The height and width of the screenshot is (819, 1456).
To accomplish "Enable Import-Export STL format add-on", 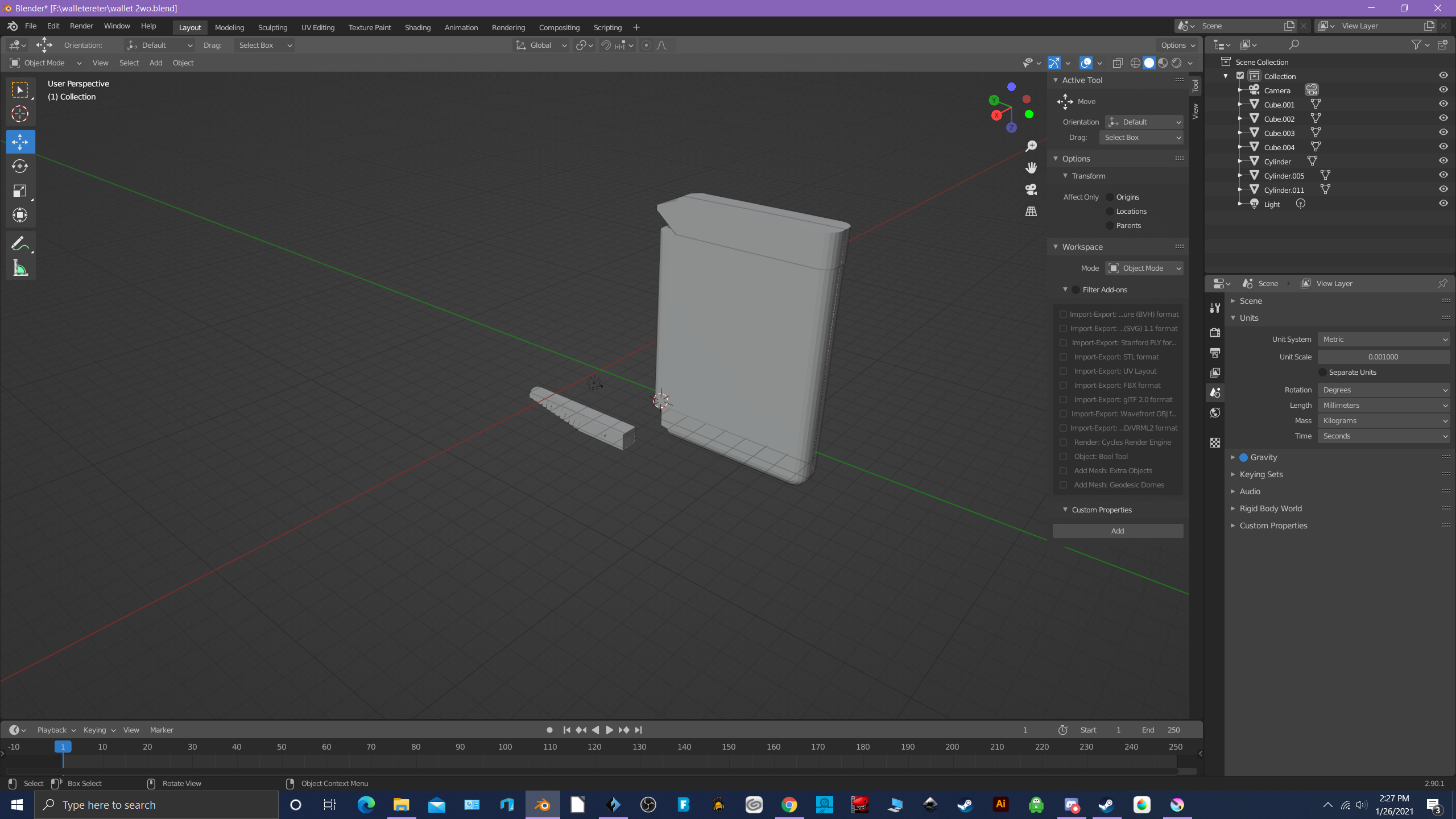I will point(1063,357).
